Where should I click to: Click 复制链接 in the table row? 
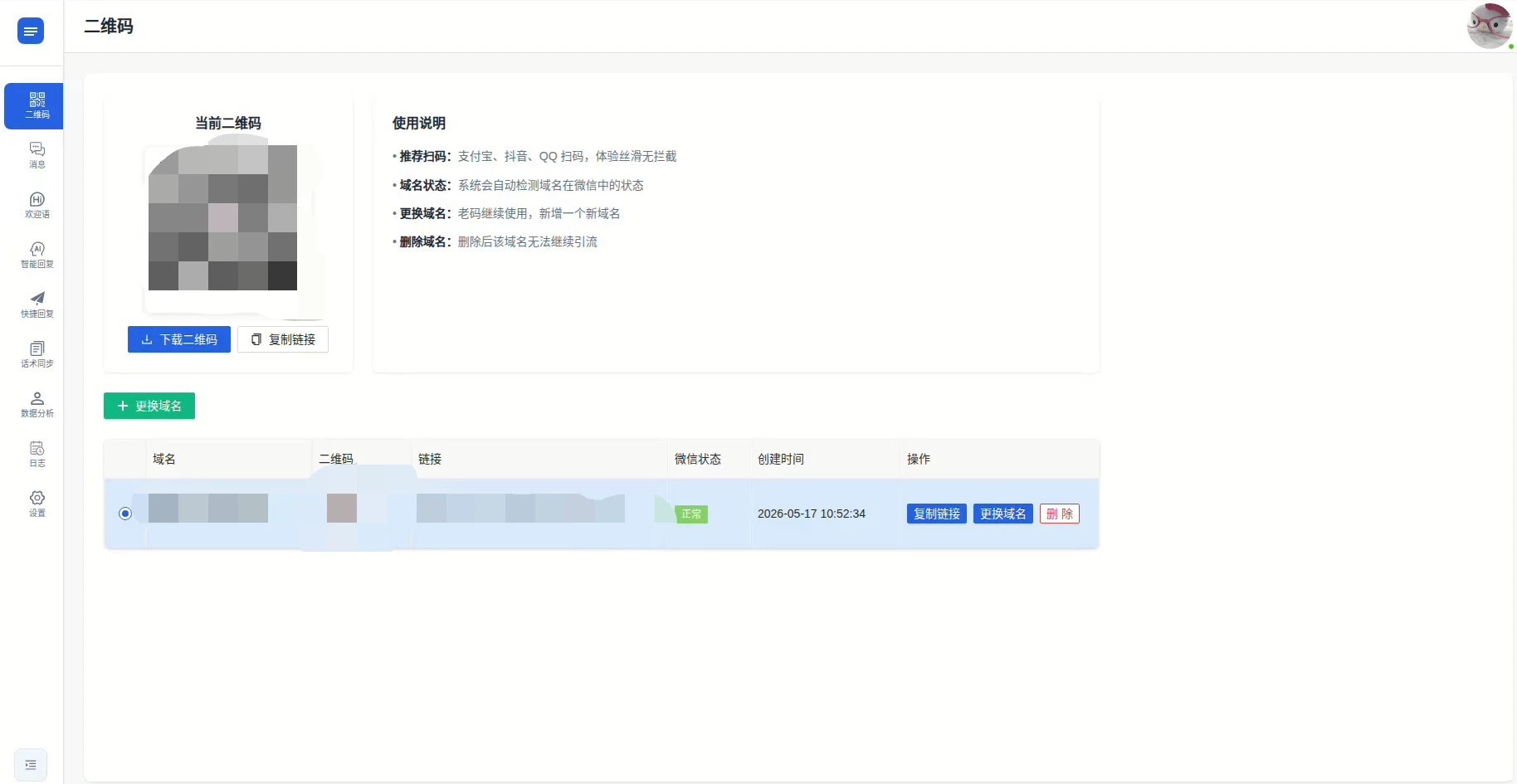coord(937,514)
